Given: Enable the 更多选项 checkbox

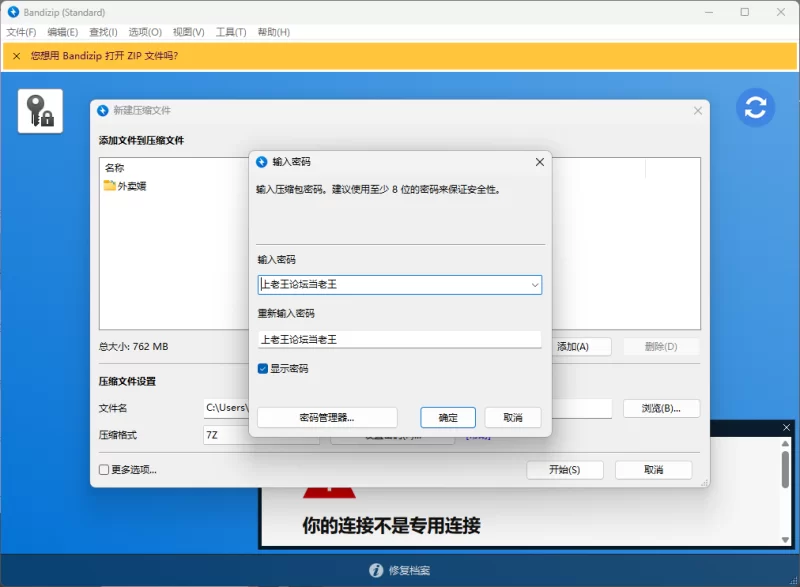Looking at the screenshot, I should [104, 470].
